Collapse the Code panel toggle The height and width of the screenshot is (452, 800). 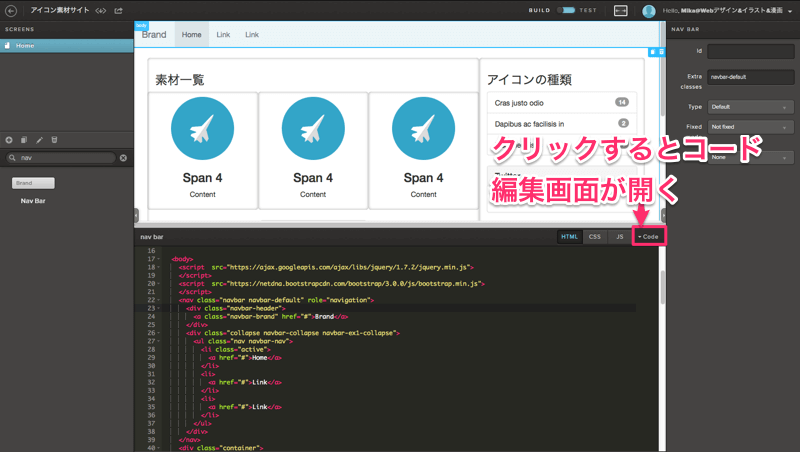pyautogui.click(x=648, y=237)
